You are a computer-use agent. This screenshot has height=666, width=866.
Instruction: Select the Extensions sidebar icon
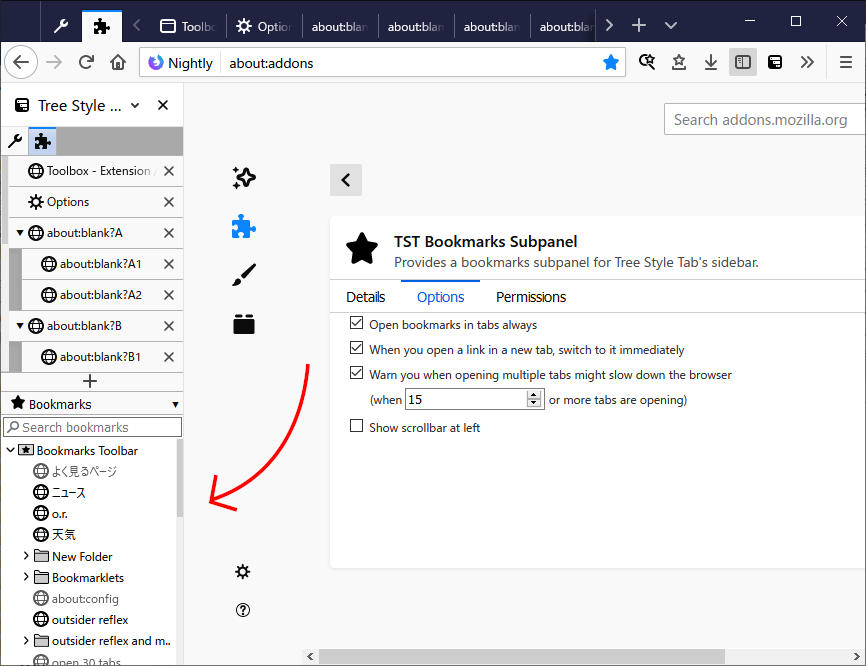click(x=243, y=226)
